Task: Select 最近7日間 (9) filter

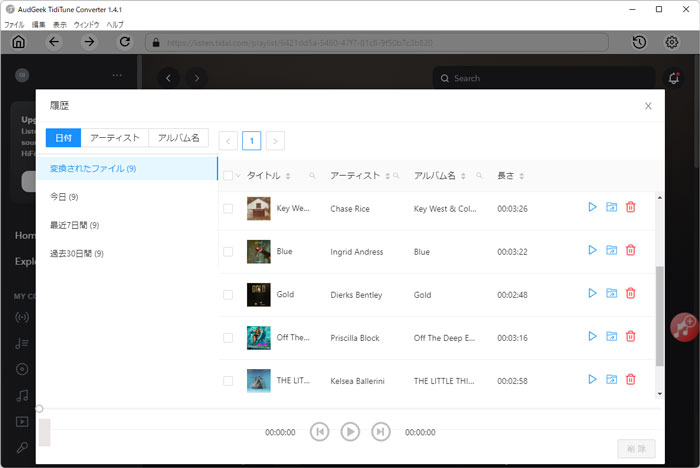Action: point(127,225)
